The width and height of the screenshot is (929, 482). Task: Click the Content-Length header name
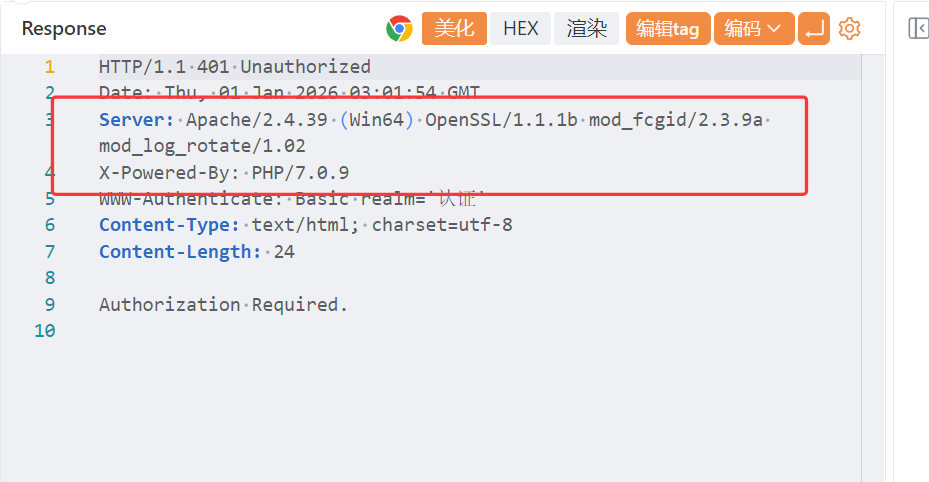coord(179,251)
